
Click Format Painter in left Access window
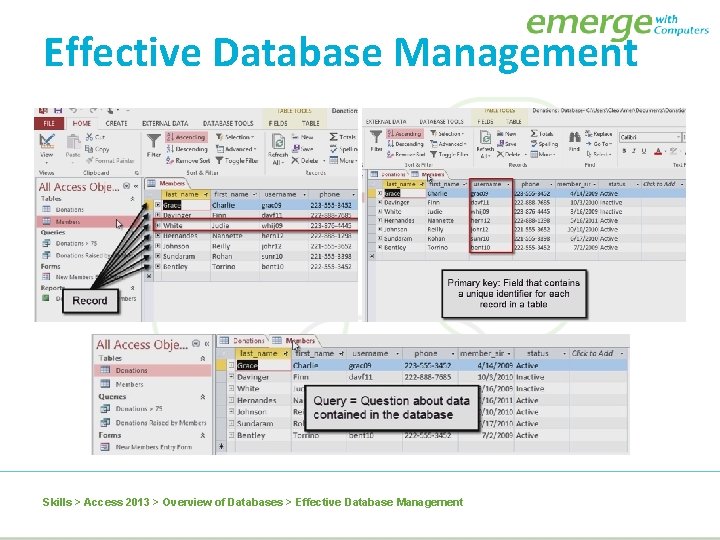click(110, 160)
